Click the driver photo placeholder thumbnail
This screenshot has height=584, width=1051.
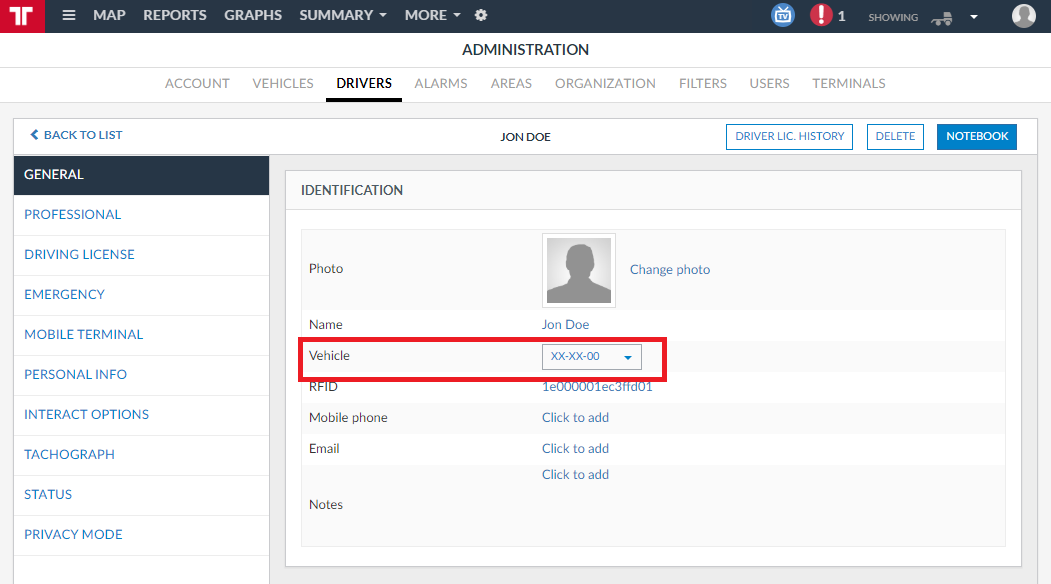point(578,270)
